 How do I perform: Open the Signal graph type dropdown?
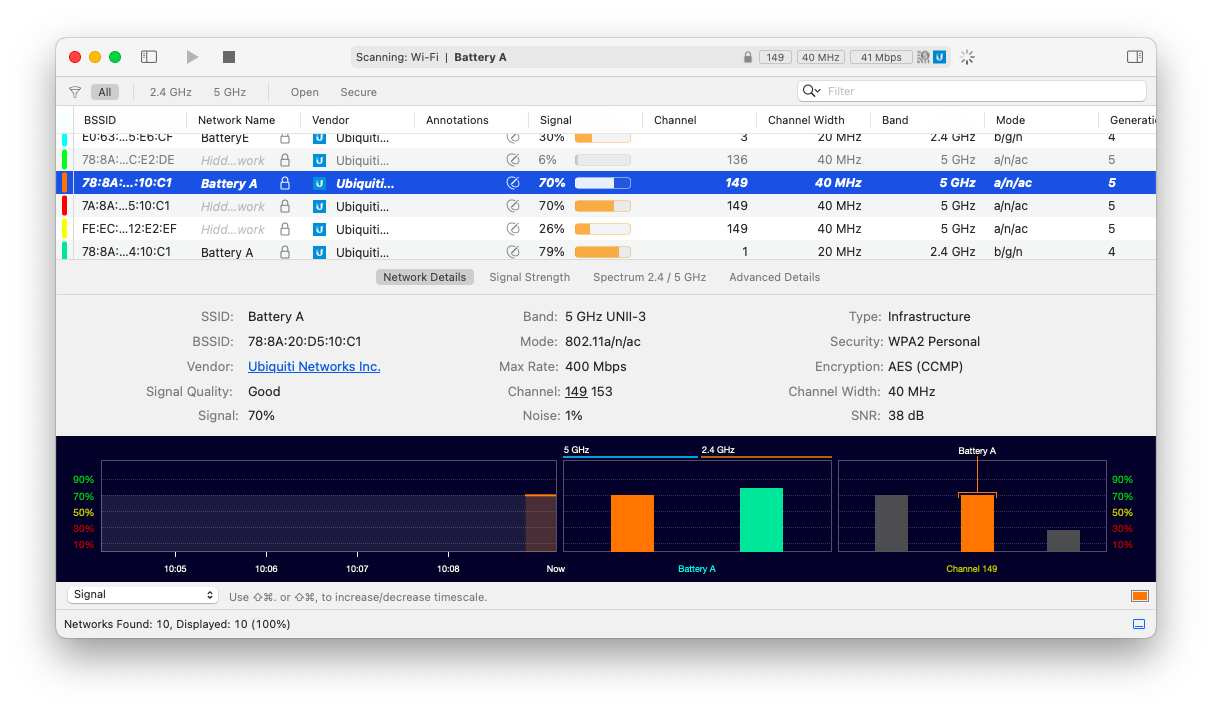click(143, 594)
